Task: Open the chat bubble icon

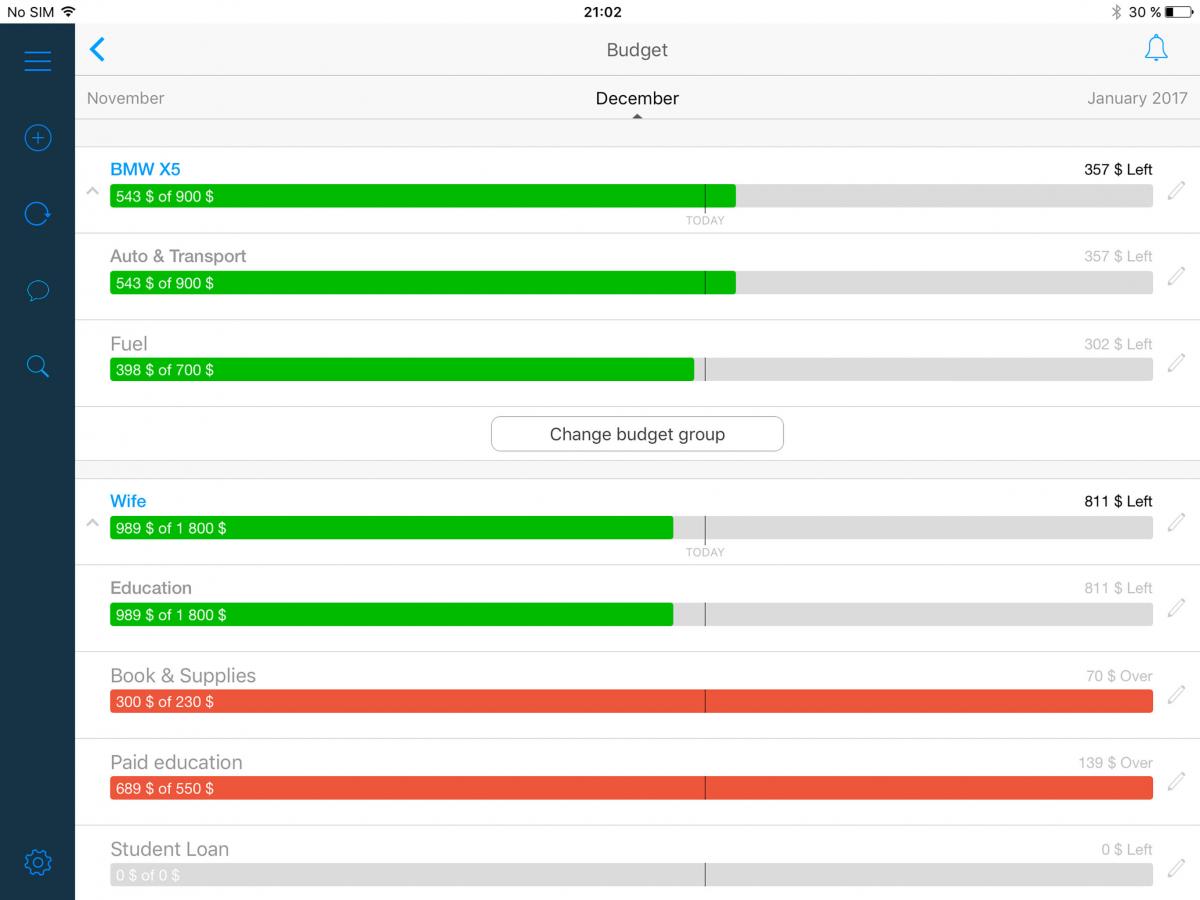Action: click(x=37, y=291)
